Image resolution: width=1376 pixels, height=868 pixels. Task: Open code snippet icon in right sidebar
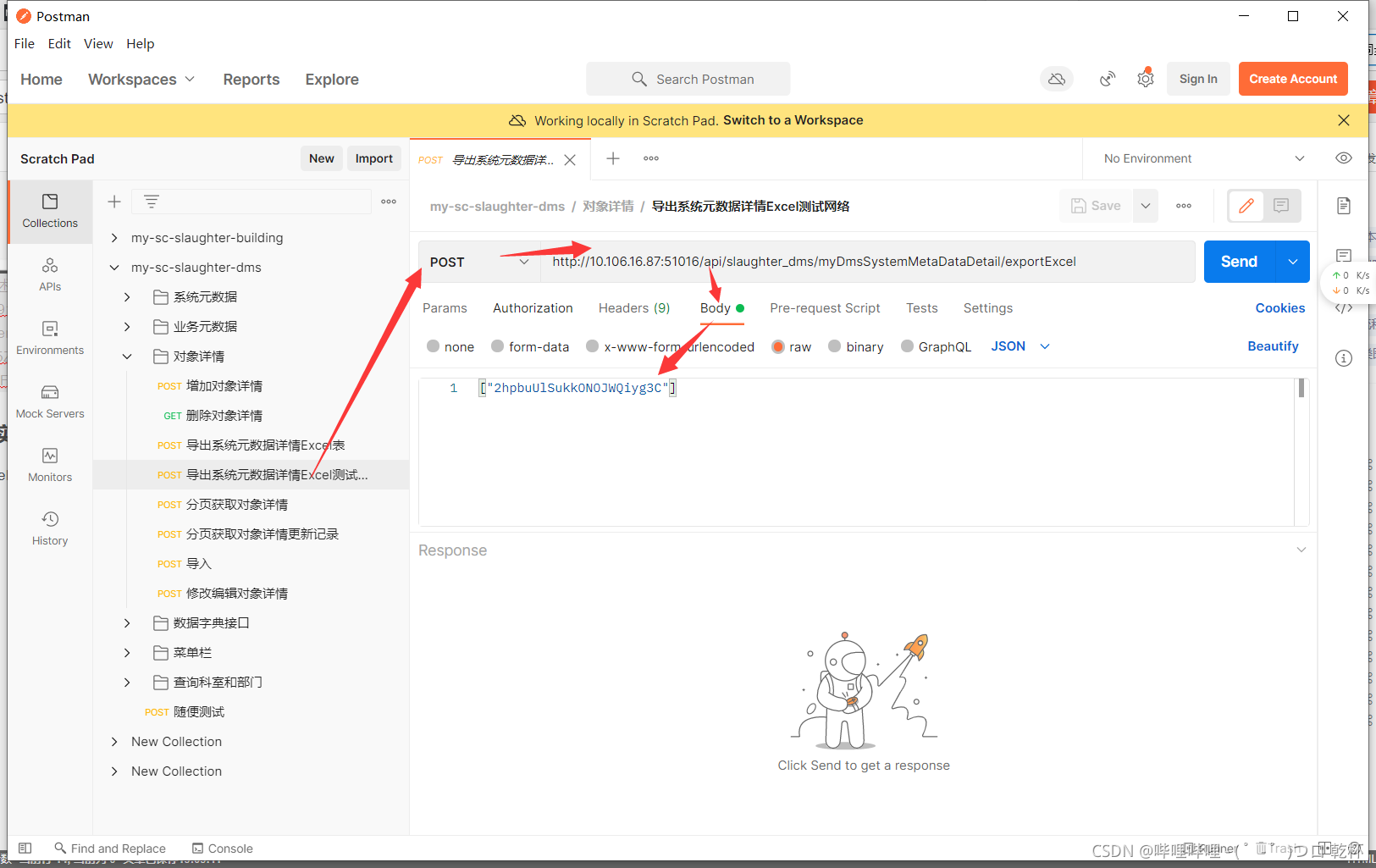(x=1344, y=308)
